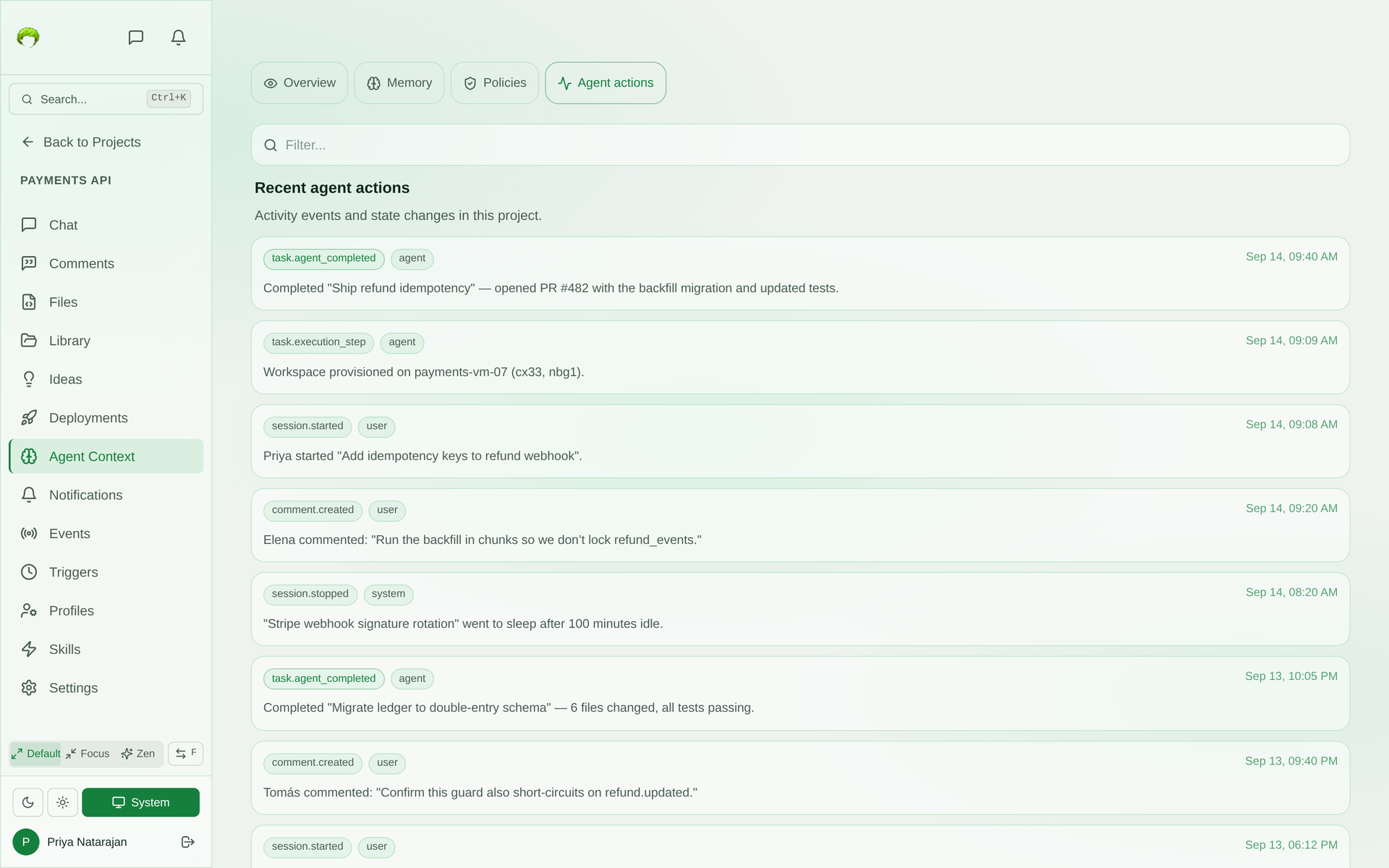Open Comments in the sidebar
Screen dimensions: 1389x868
point(106,263)
